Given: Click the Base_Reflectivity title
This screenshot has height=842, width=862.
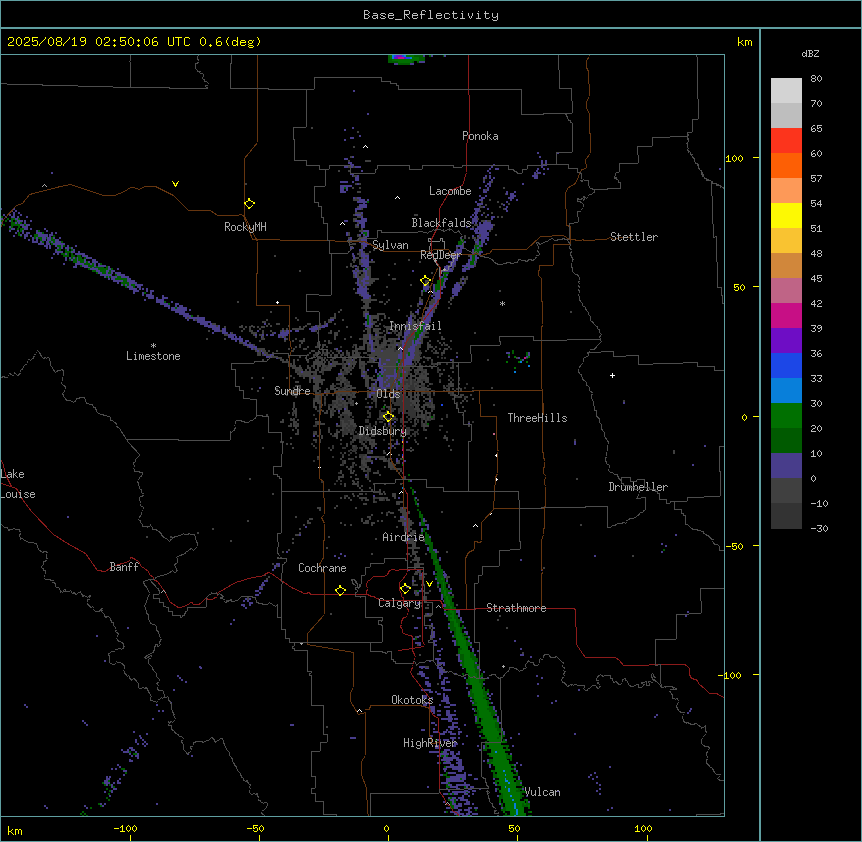Looking at the screenshot, I should click(x=431, y=15).
